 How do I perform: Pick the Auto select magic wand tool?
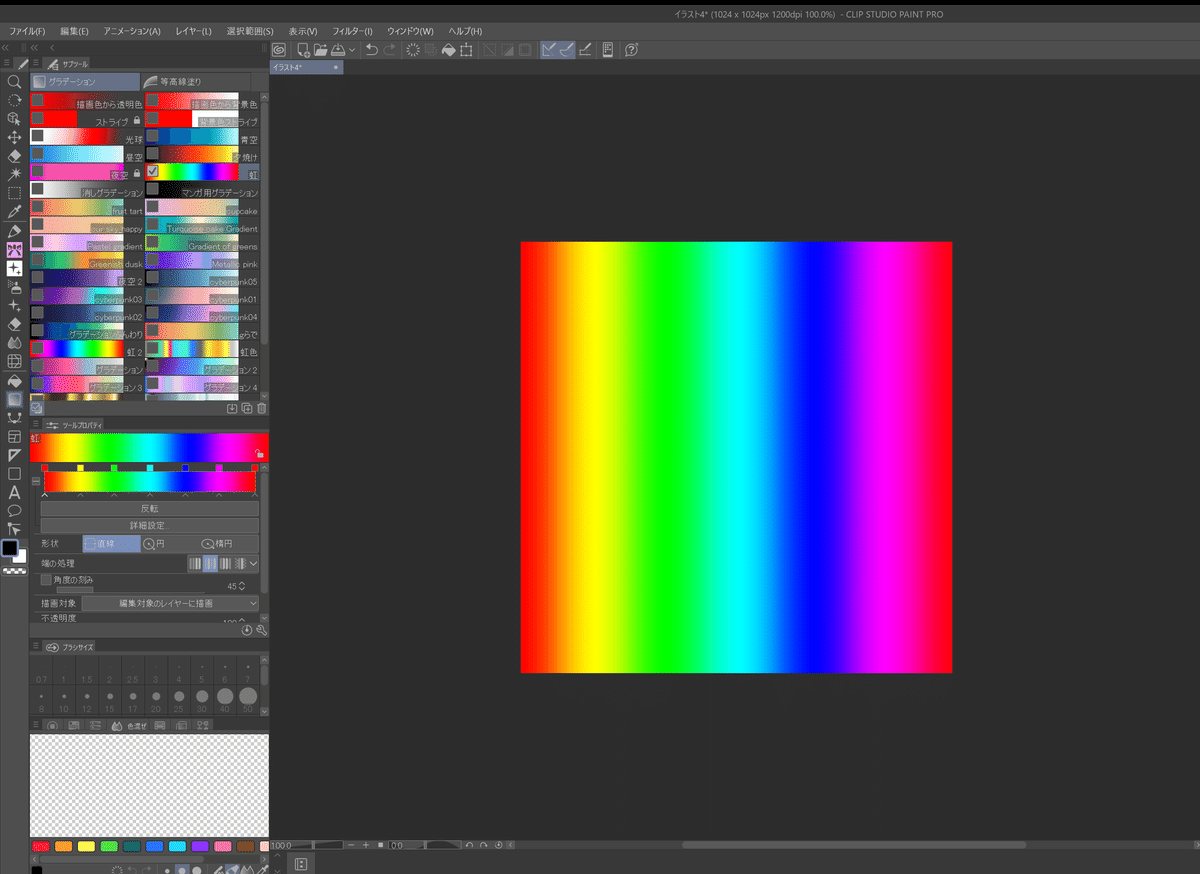[14, 174]
